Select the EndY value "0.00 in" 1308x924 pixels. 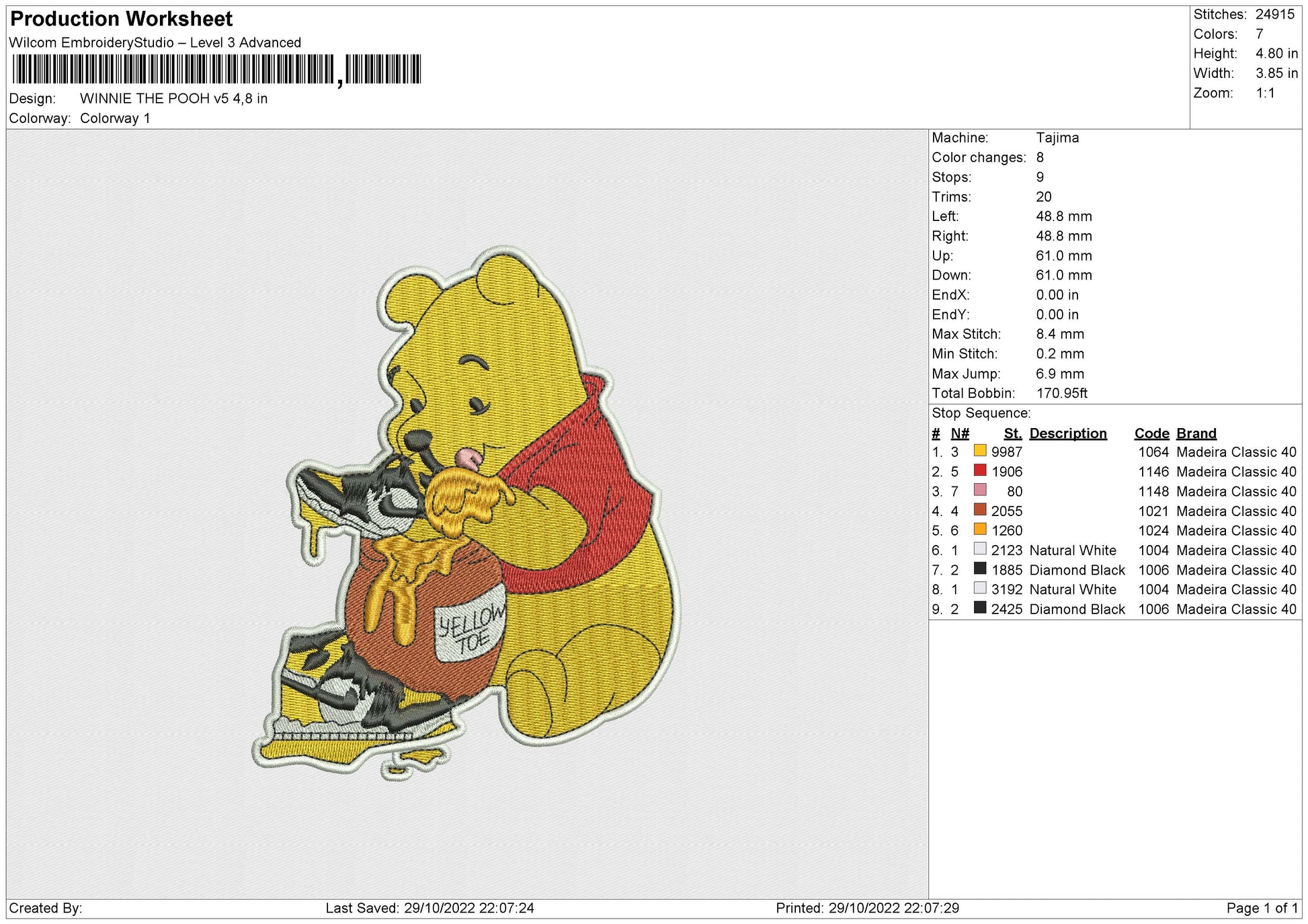[x=1057, y=314]
